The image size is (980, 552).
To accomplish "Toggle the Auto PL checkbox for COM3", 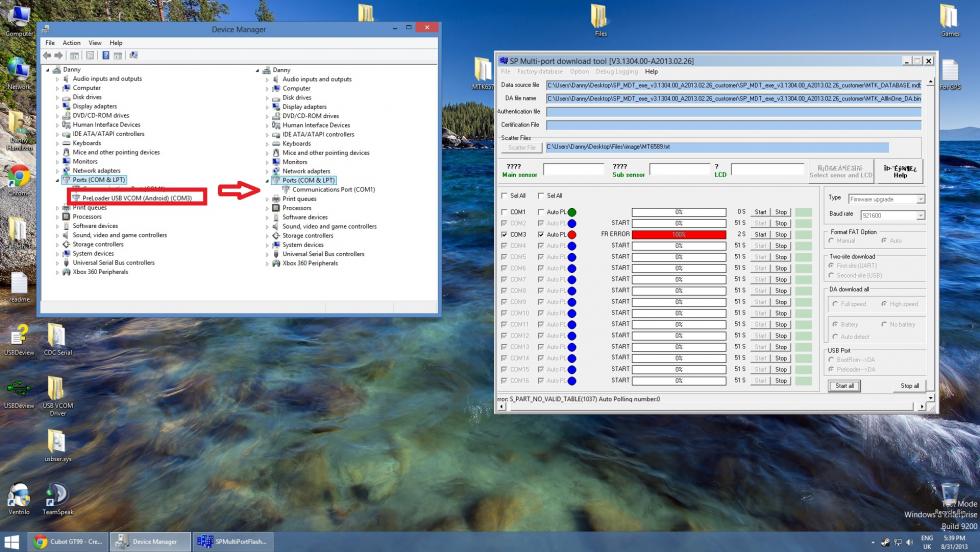I will (541, 234).
